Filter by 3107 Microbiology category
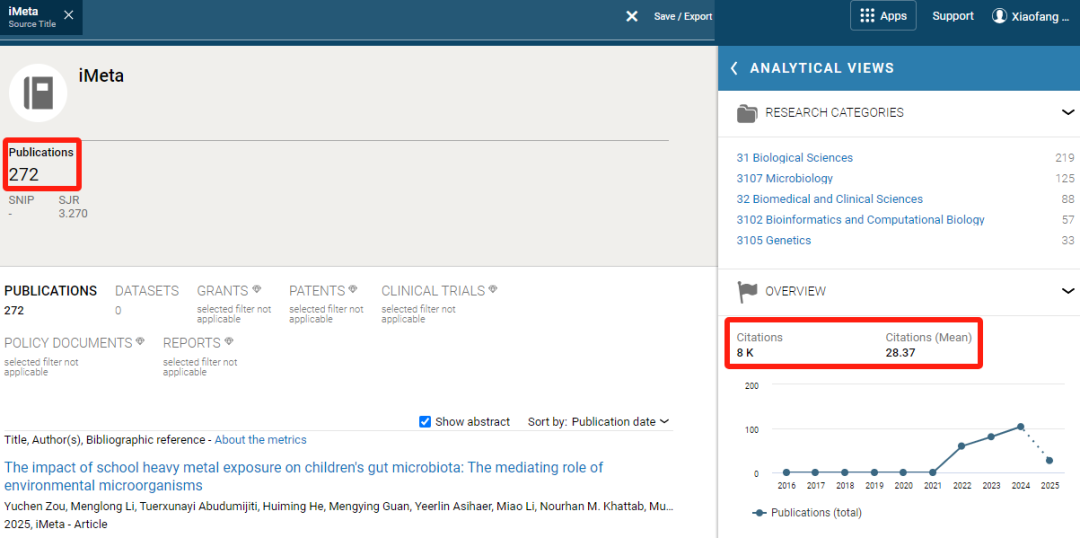The width and height of the screenshot is (1080, 538). coord(785,178)
